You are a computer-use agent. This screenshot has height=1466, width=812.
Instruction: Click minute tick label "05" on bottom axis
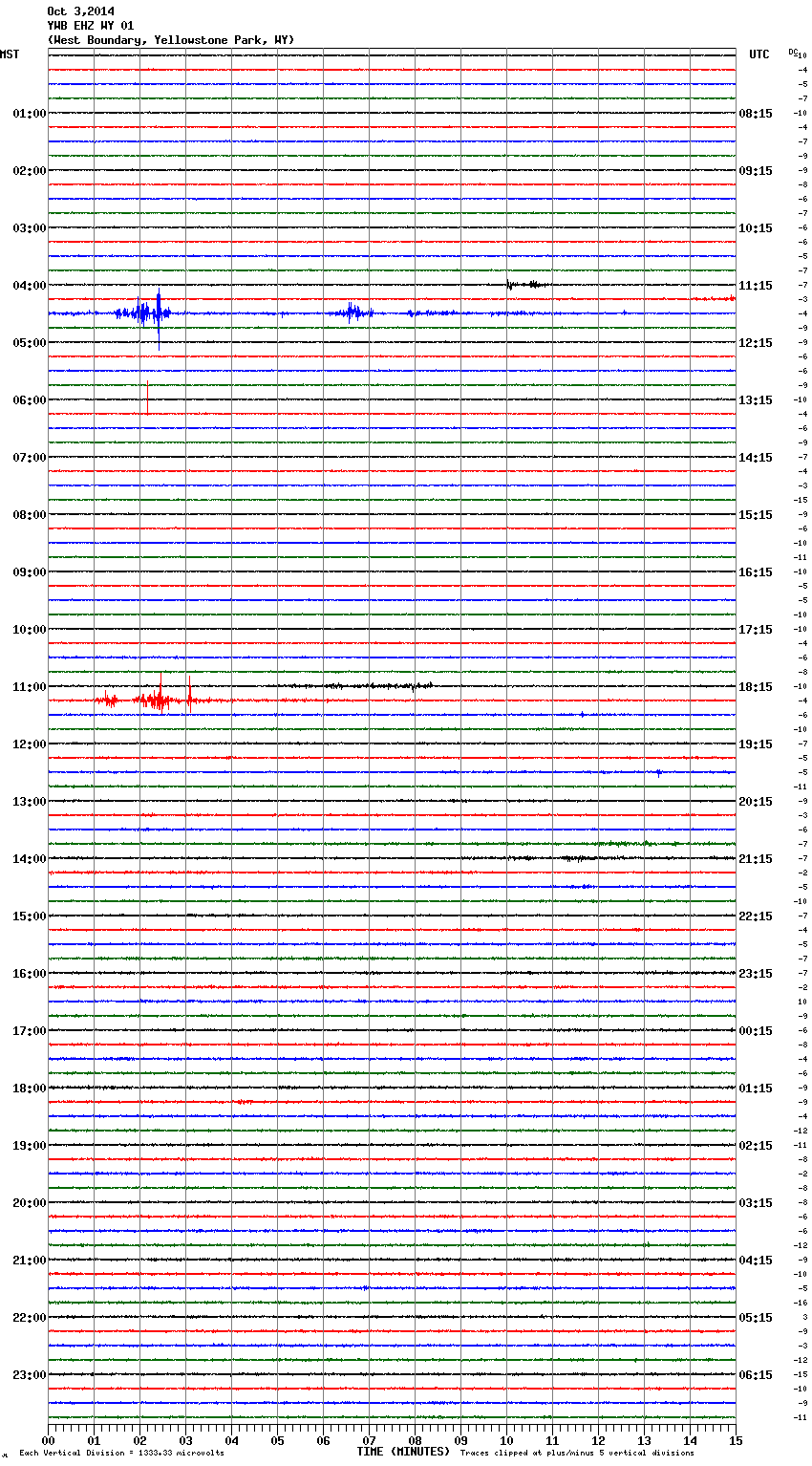pyautogui.click(x=277, y=1440)
